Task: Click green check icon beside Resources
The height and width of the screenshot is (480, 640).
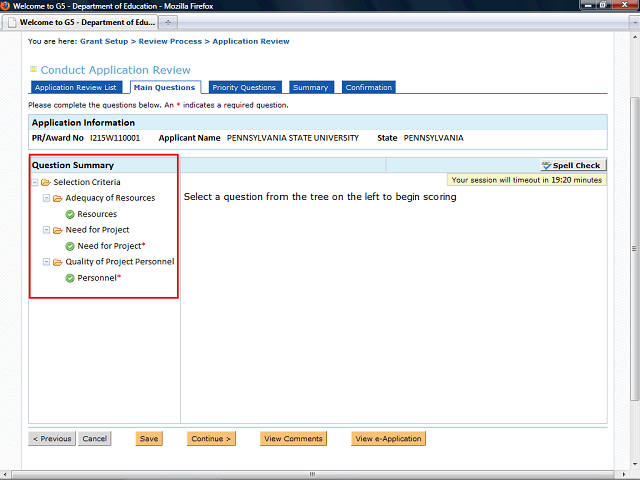Action: 70,214
